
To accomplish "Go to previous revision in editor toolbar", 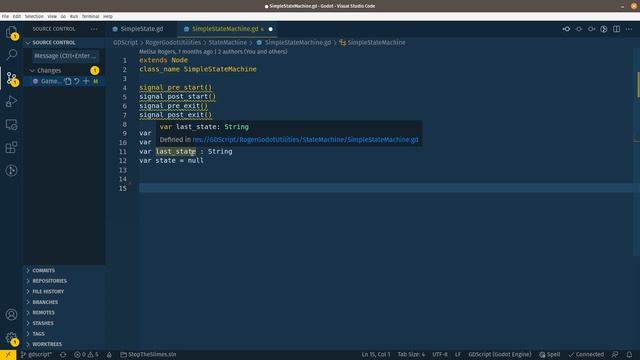I will [566, 29].
